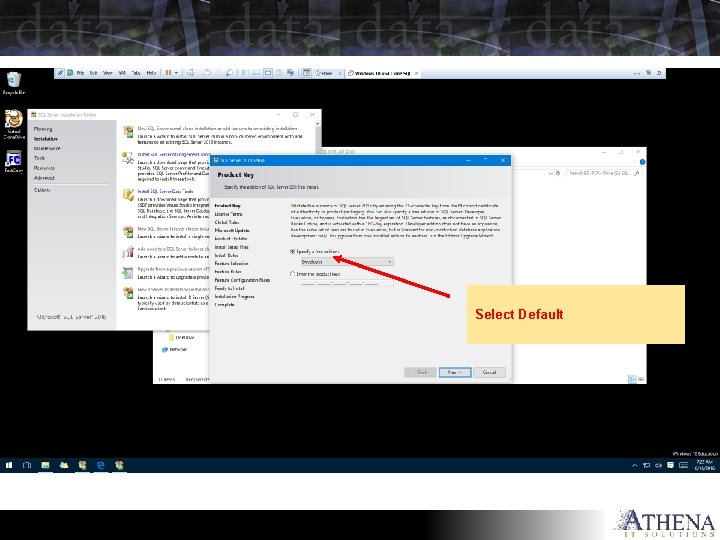Open the File menu in VMware toolbar
720x540 pixels.
pos(80,73)
